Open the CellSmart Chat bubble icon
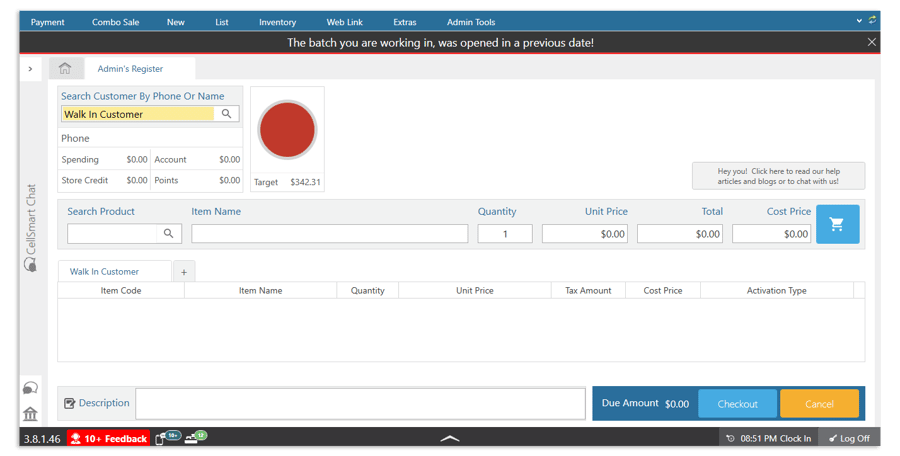Screen dimensions: 900x456 pos(30,388)
